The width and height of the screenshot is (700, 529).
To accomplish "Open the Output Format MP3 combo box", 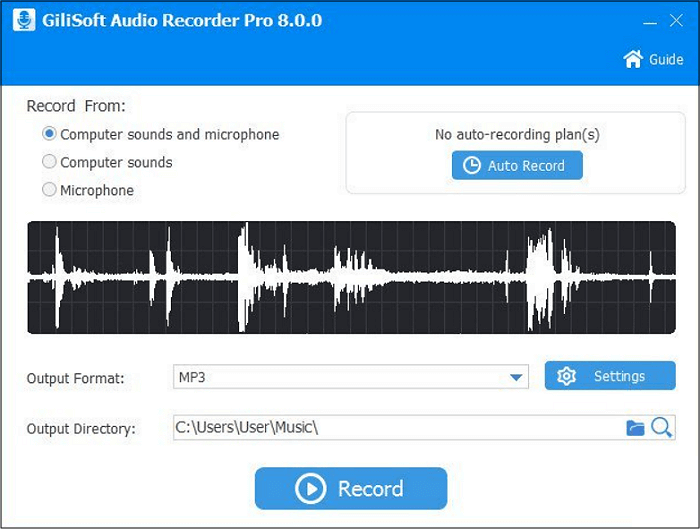I will tap(338, 377).
